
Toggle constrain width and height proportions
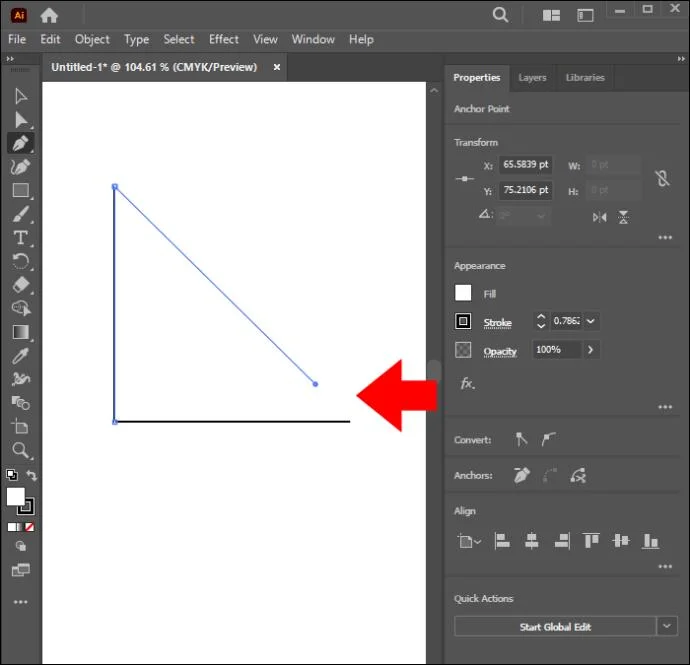(662, 178)
